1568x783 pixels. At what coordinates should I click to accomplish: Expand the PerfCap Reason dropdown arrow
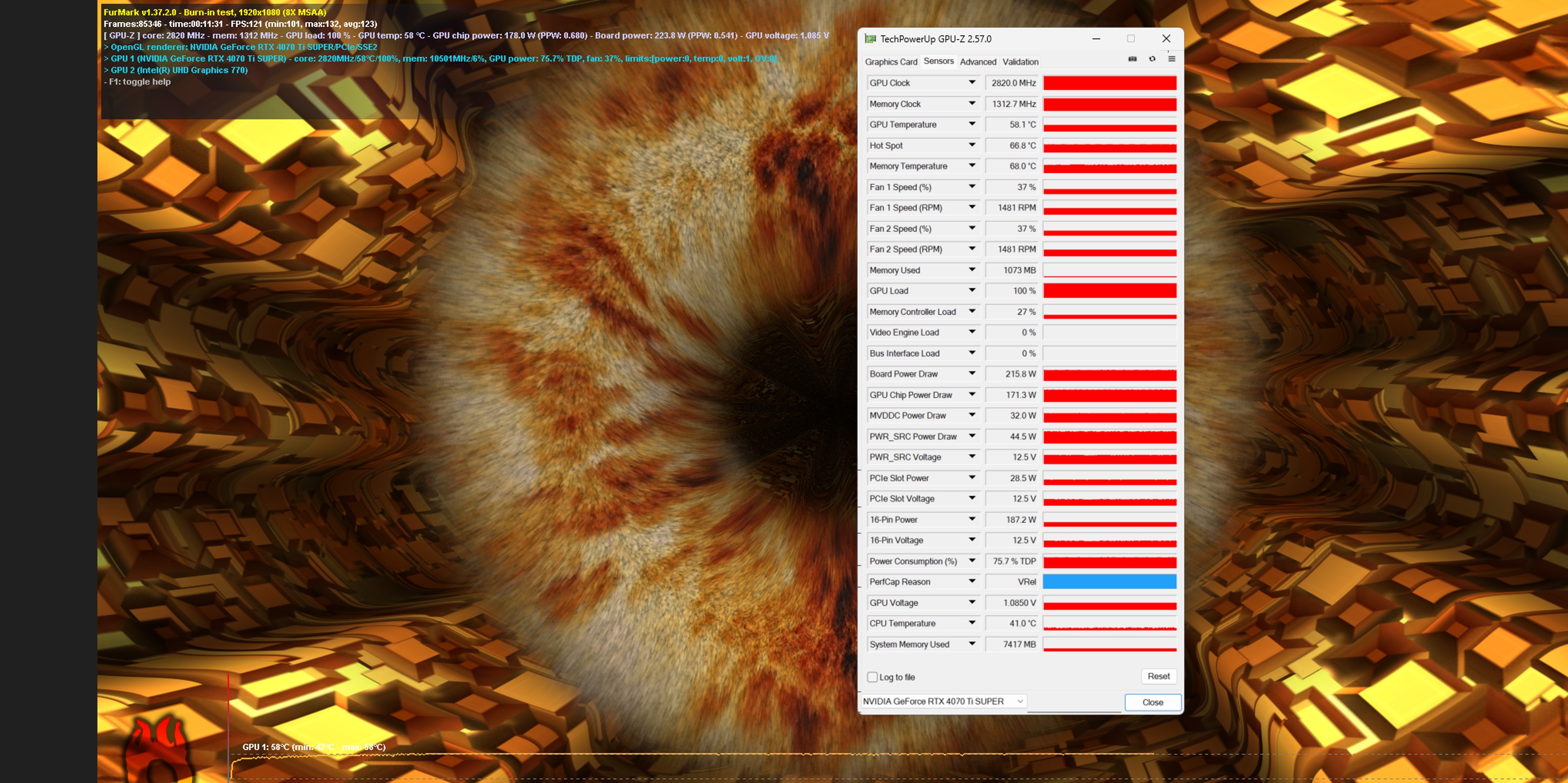tap(972, 581)
